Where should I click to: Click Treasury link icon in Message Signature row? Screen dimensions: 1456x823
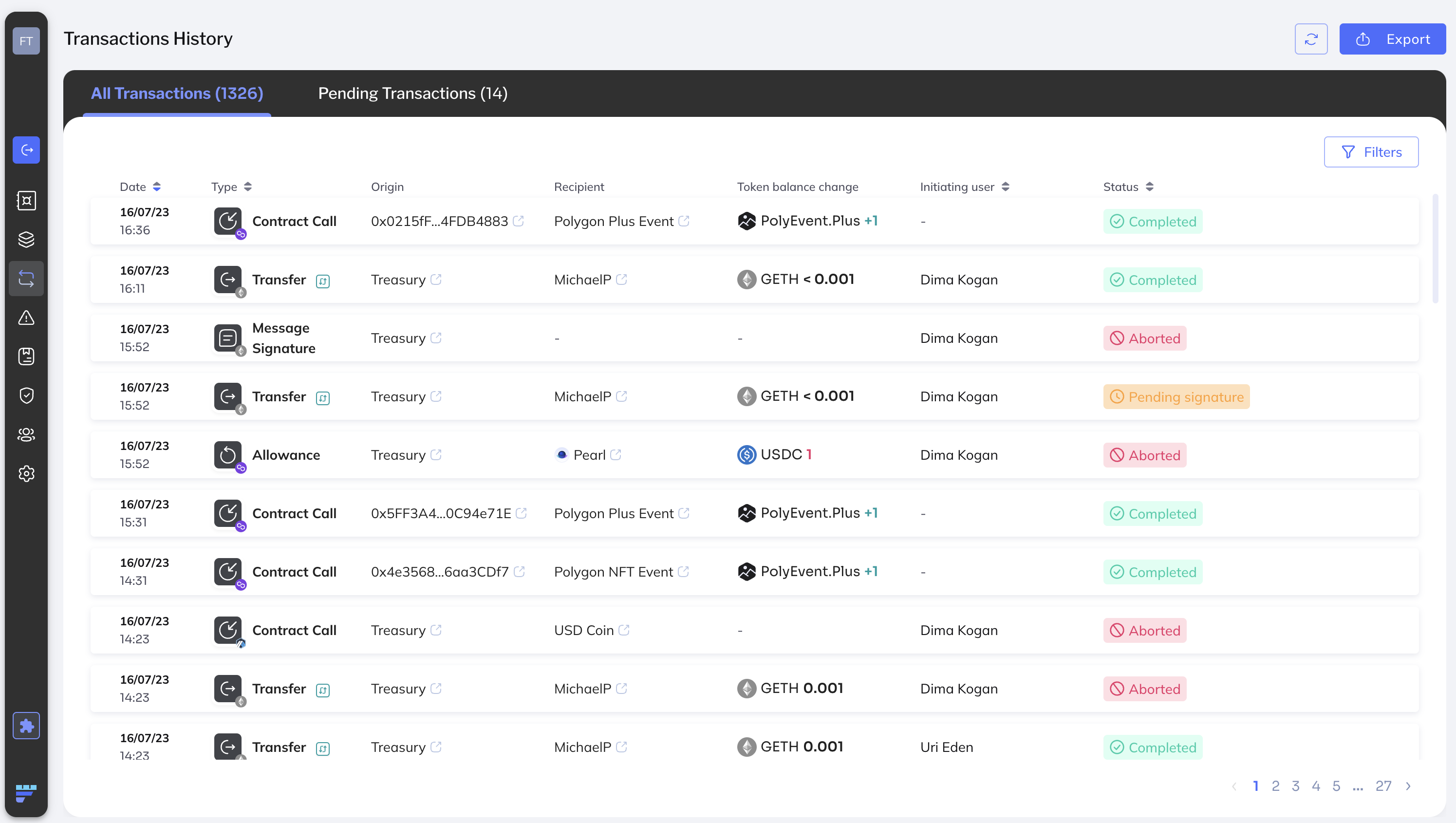[436, 338]
